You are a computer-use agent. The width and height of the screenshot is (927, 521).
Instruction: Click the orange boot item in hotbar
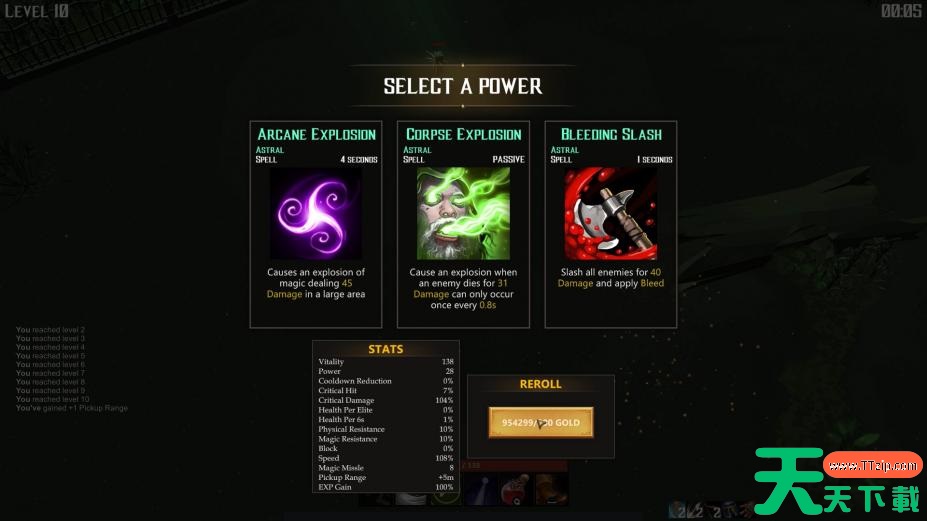[551, 489]
